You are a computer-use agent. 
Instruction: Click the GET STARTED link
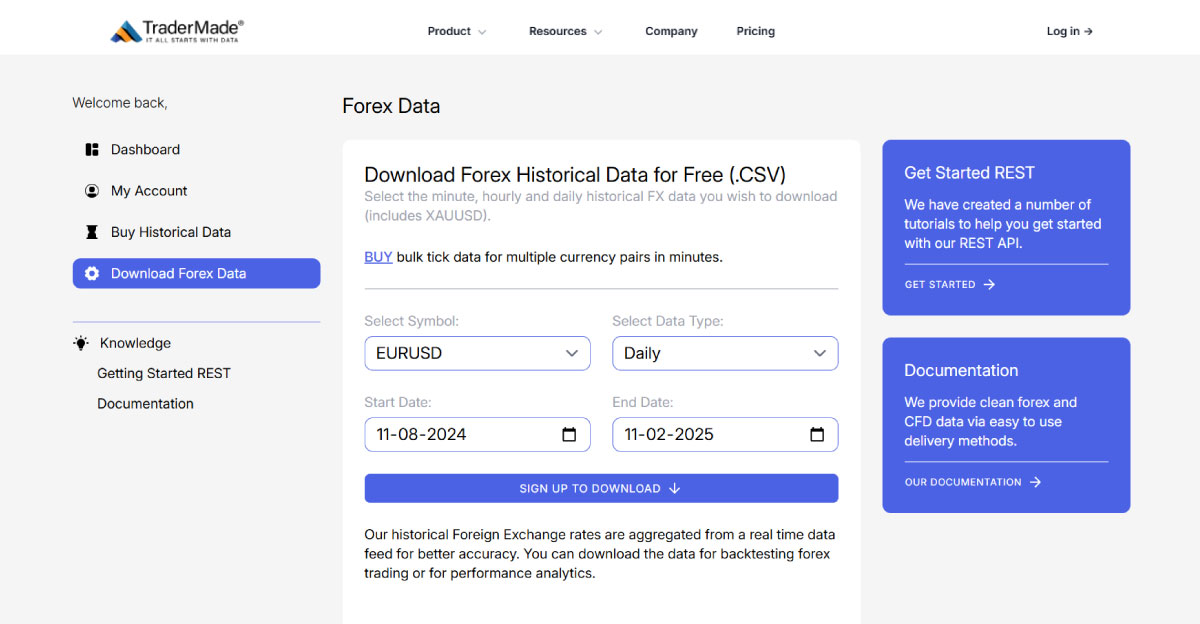pos(950,285)
